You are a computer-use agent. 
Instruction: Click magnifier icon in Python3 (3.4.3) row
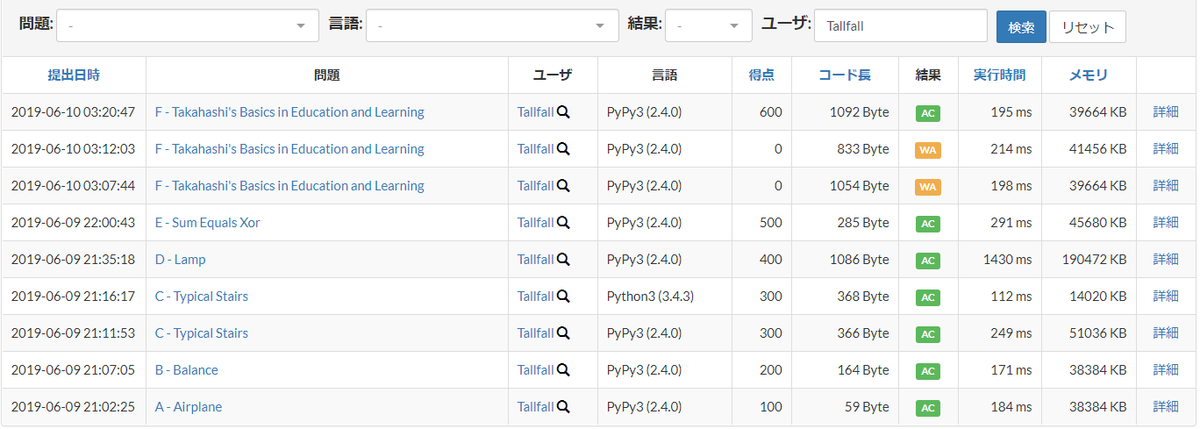pyautogui.click(x=564, y=297)
